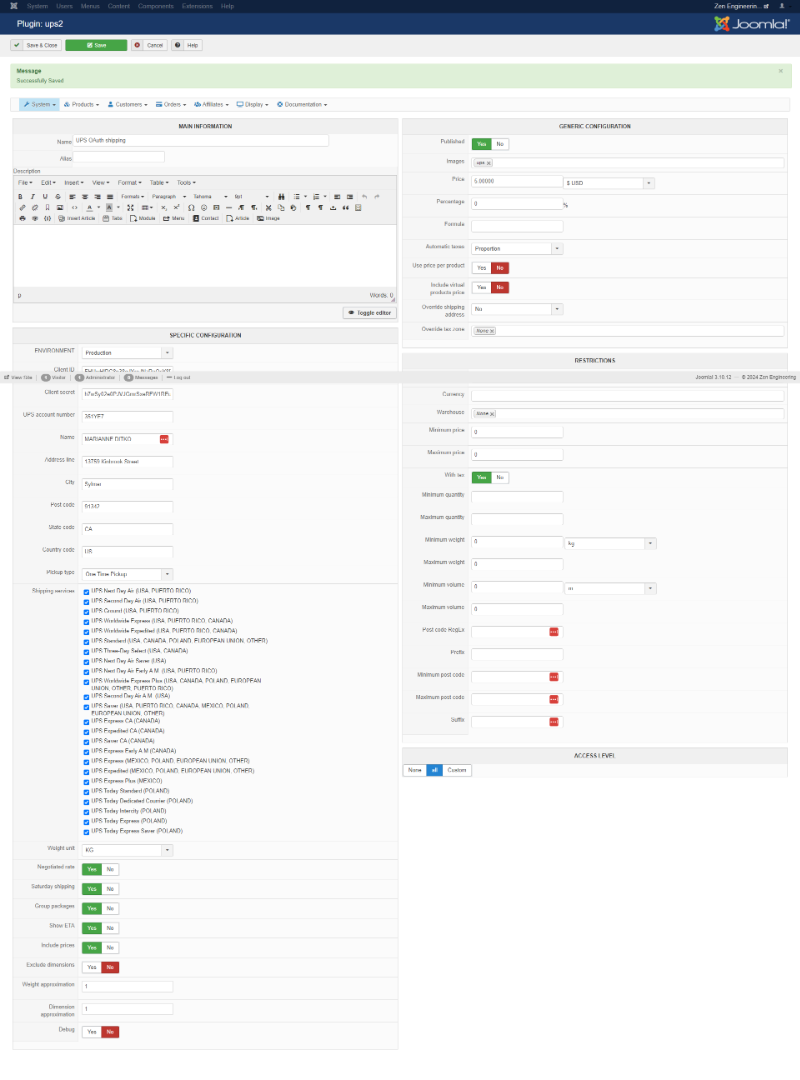This screenshot has height=1080, width=800.
Task: Cut selected text with scissors icon
Action: pos(269,207)
